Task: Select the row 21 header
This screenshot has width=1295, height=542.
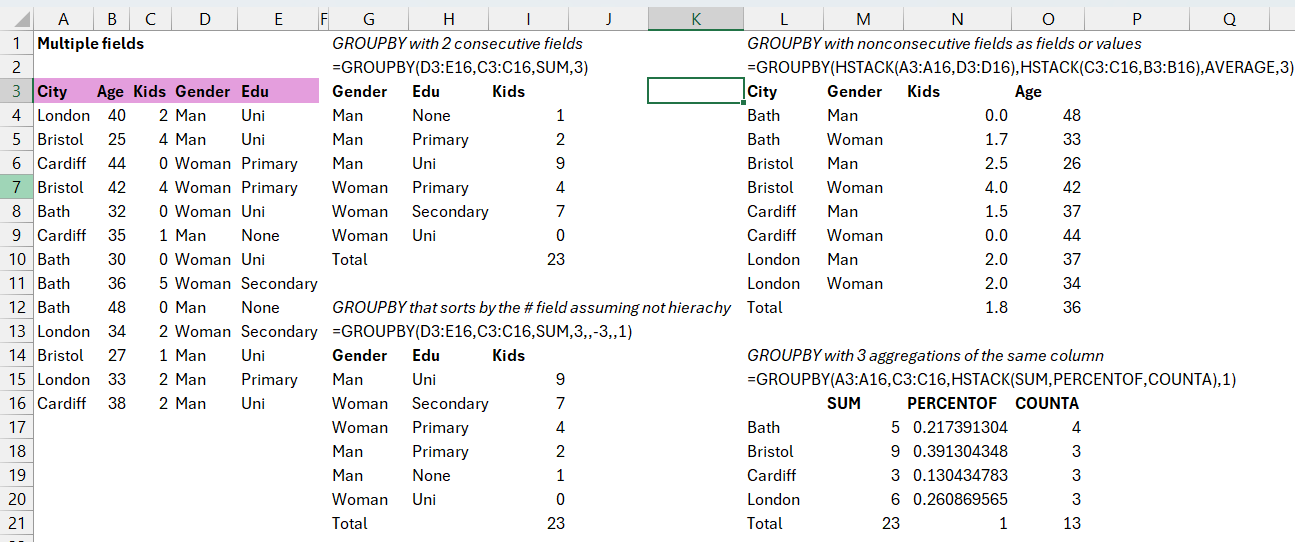Action: coord(15,523)
